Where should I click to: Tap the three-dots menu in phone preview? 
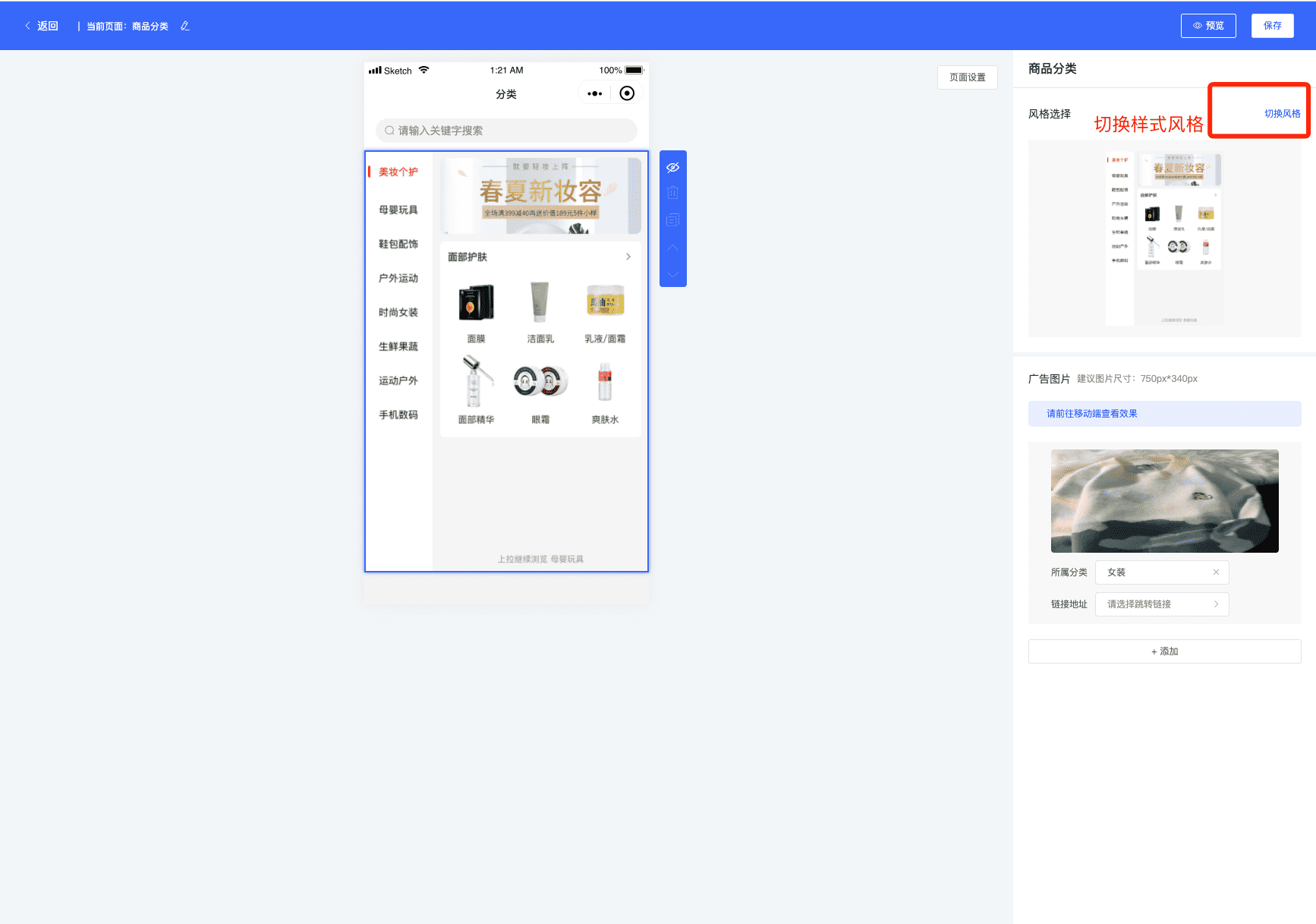595,93
